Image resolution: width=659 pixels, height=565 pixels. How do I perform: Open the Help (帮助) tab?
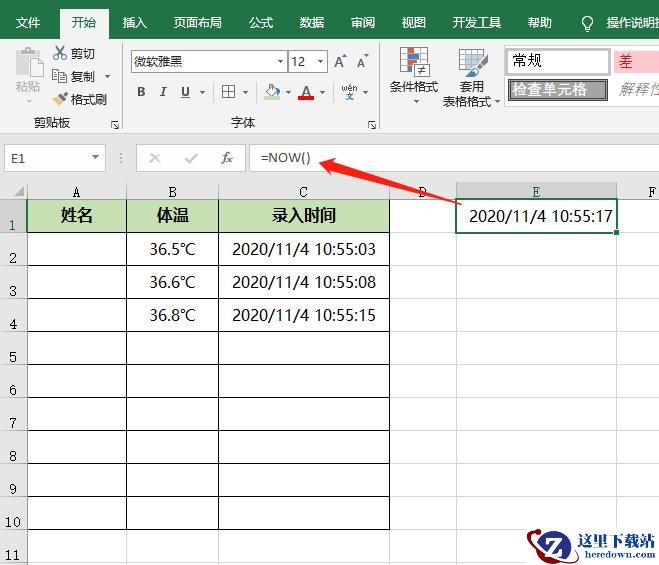540,23
